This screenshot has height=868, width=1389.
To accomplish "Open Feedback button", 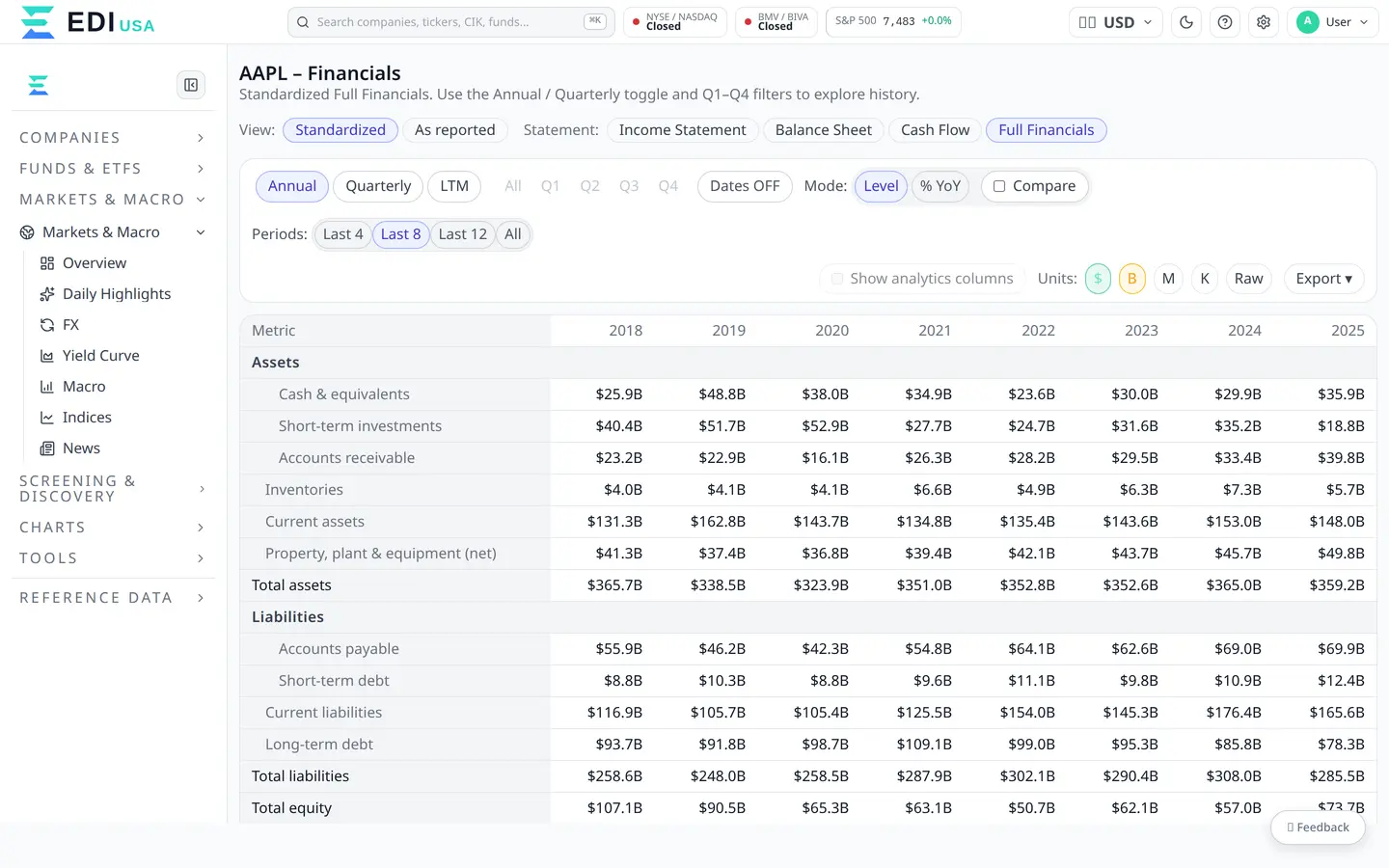I will (x=1318, y=827).
